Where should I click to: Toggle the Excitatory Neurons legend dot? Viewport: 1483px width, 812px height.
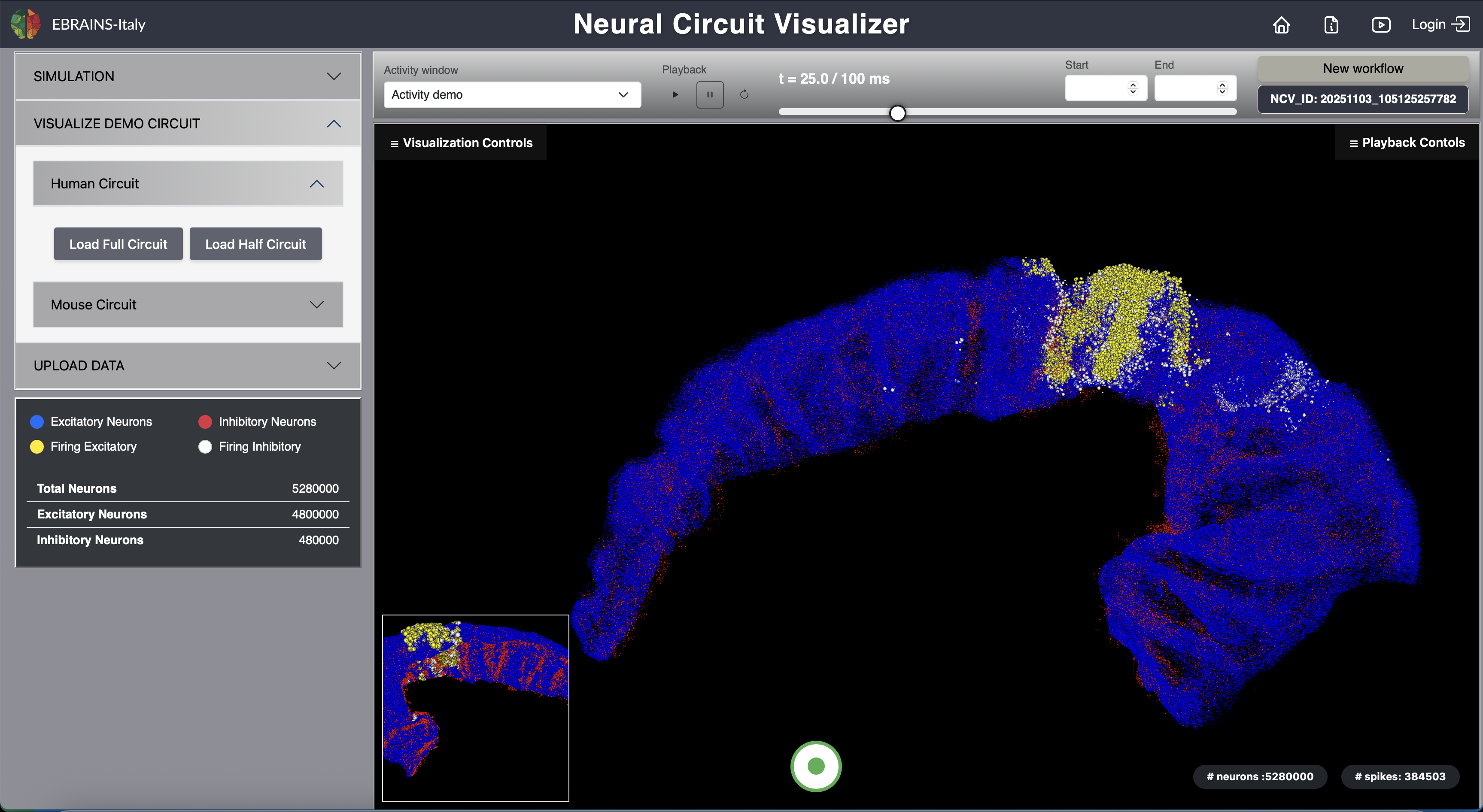[37, 421]
